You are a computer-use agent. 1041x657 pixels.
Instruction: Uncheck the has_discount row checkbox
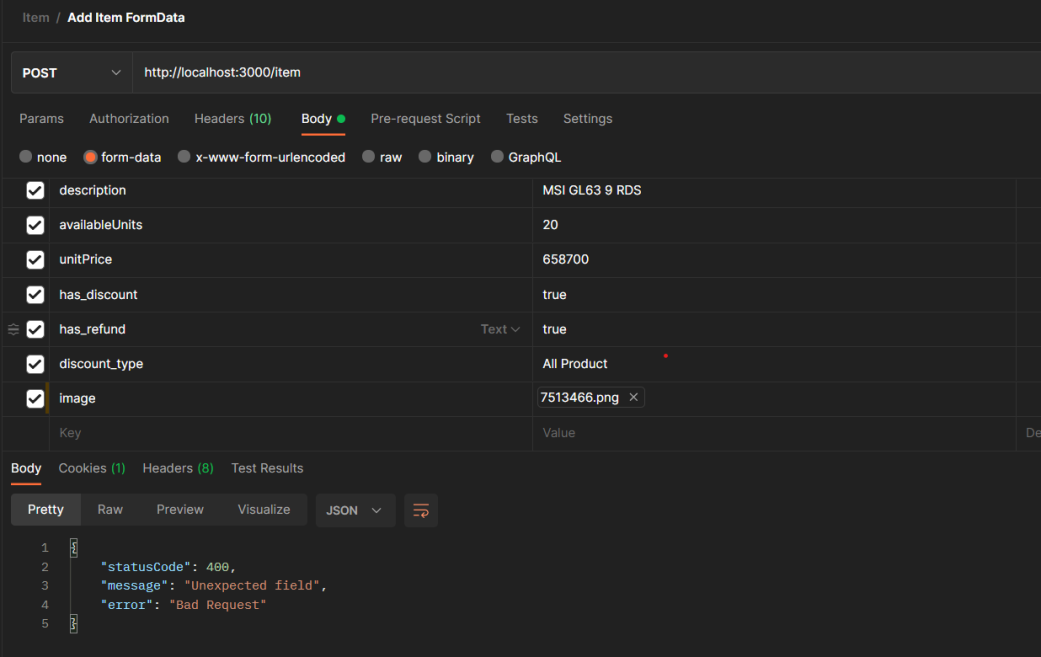35,295
